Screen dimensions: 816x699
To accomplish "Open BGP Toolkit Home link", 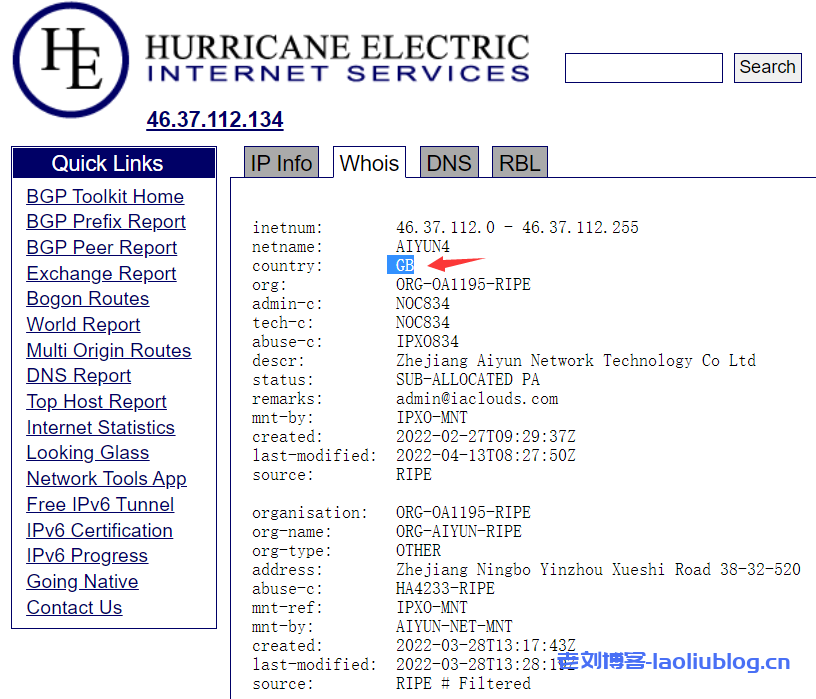I will click(x=105, y=197).
